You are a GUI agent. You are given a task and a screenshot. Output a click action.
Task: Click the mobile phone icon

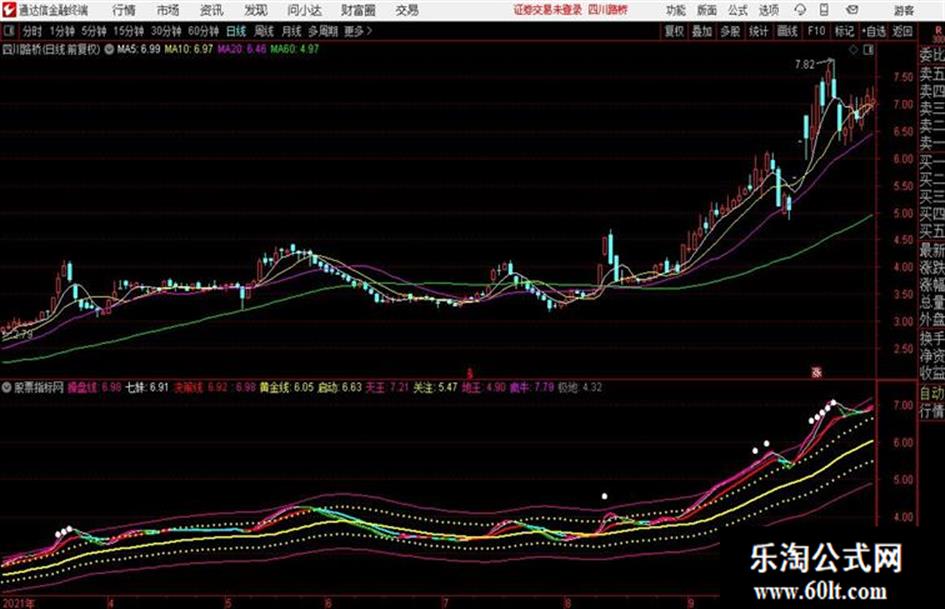point(824,10)
